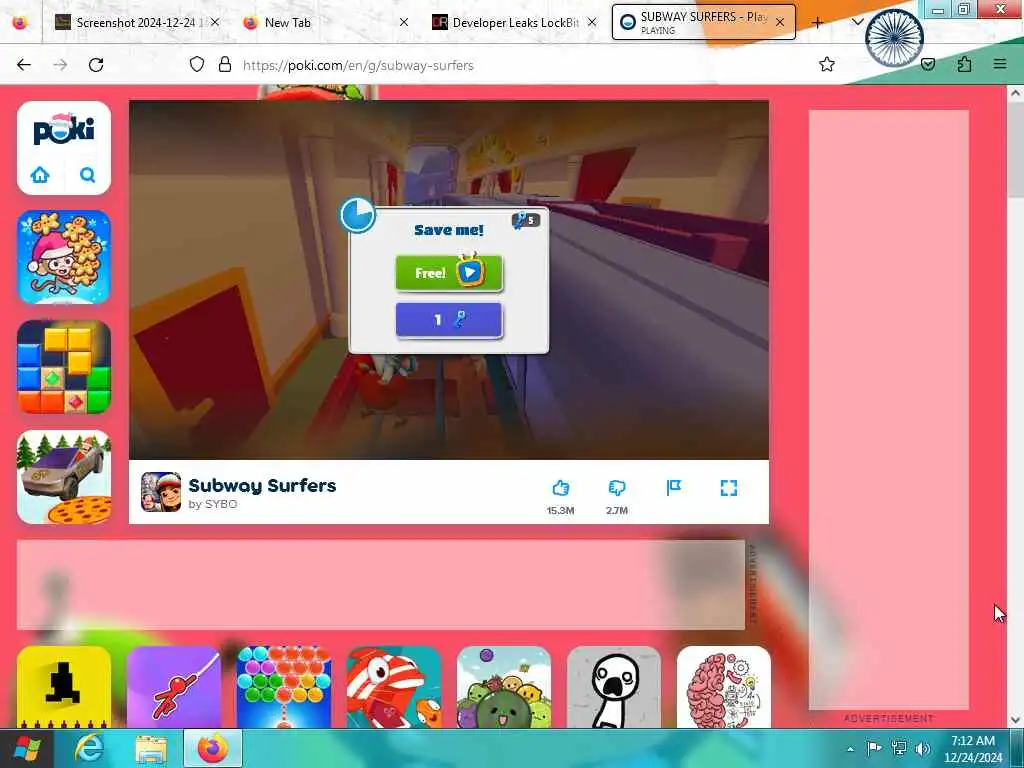Viewport: 1024px width, 768px height.
Task: Click the Poki logo
Action: click(x=64, y=129)
